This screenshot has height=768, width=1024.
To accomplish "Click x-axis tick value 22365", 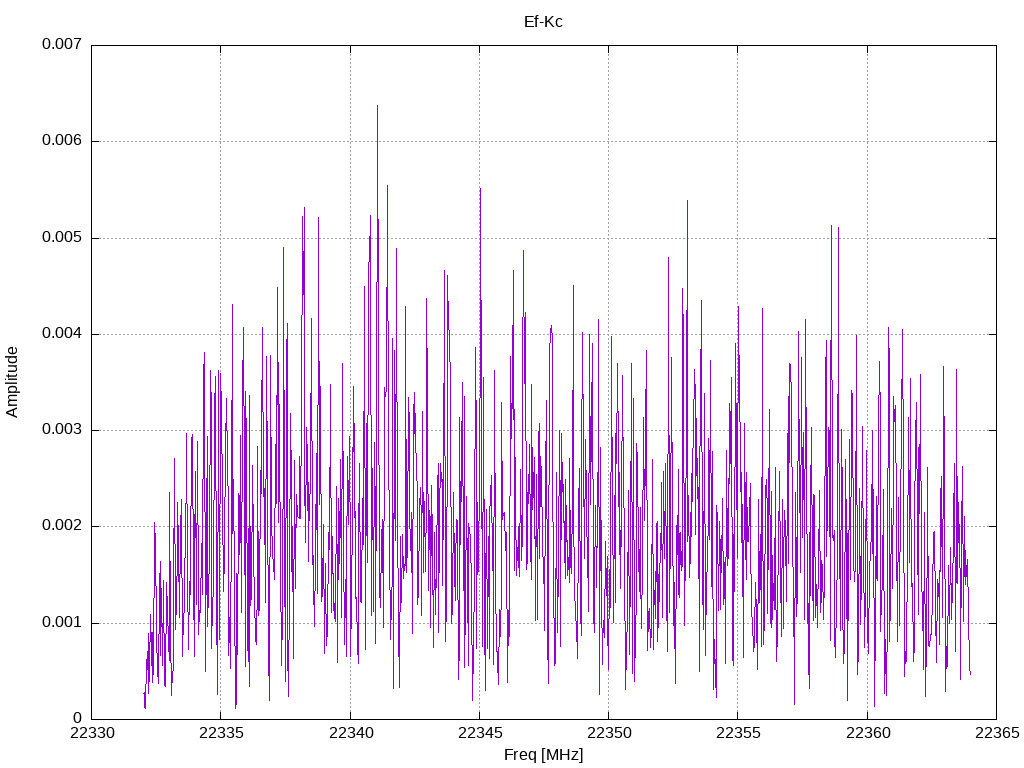I will 997,733.
